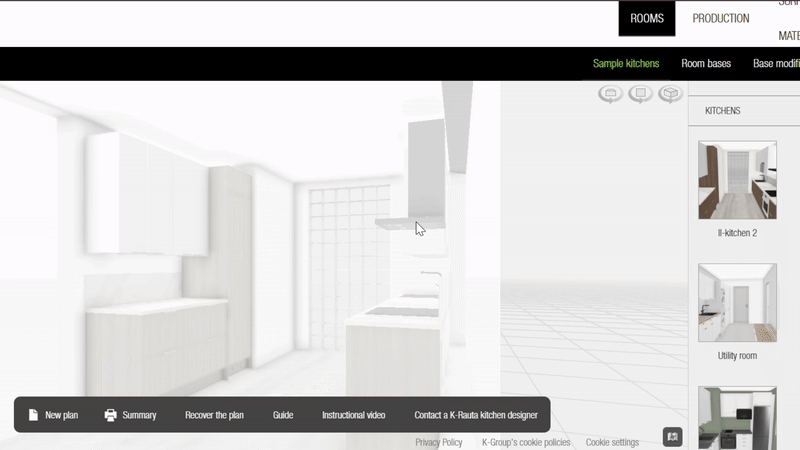Click the Summary label text

139,415
